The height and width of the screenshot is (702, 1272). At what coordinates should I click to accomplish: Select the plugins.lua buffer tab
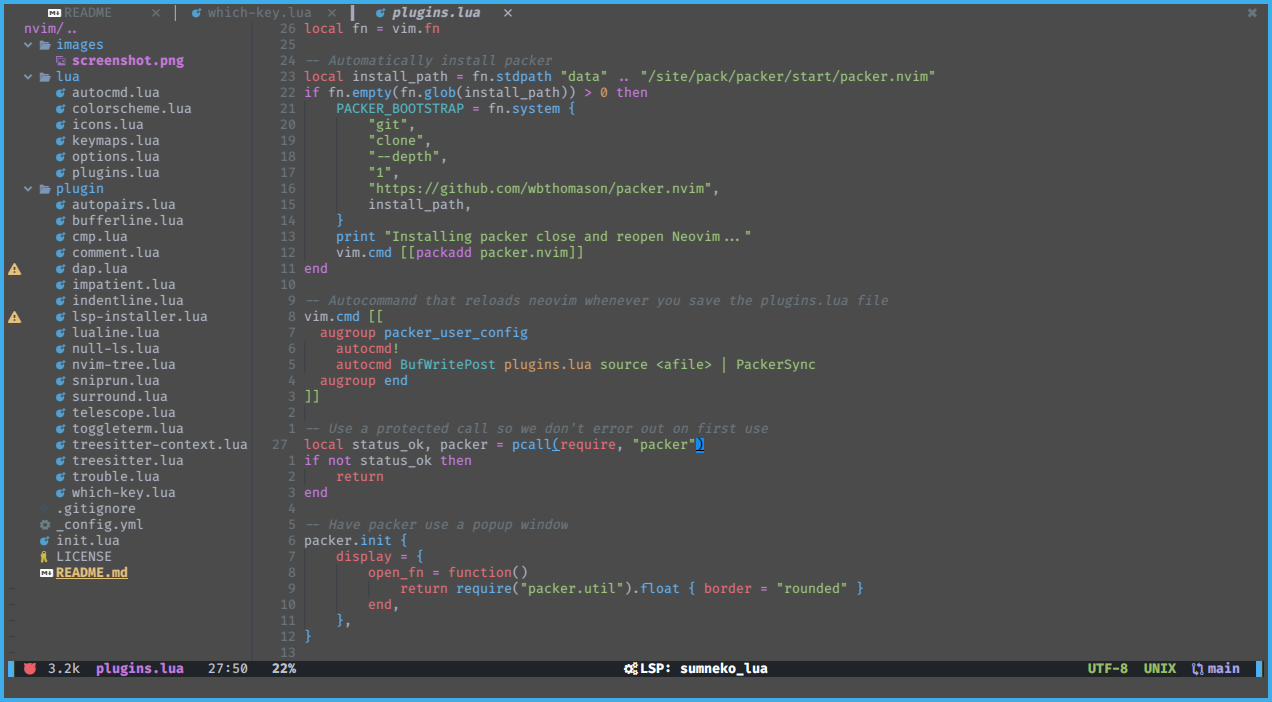436,13
